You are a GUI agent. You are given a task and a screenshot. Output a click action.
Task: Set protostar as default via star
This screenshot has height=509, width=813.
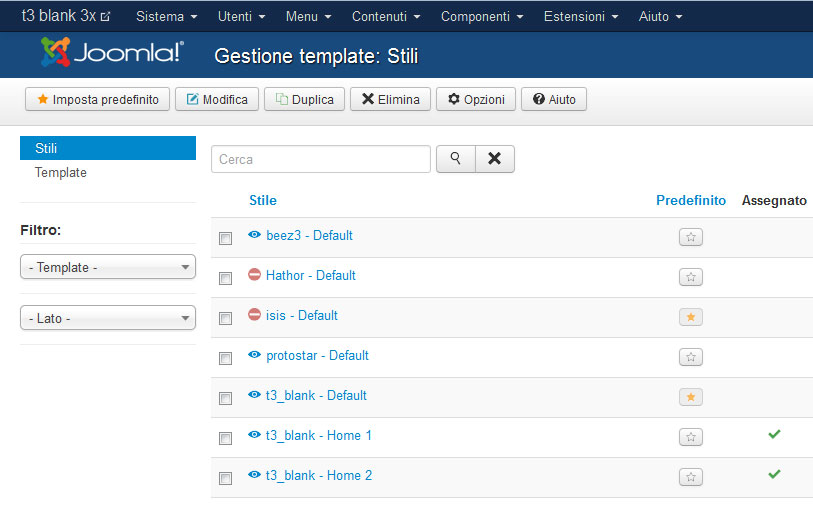coord(691,357)
